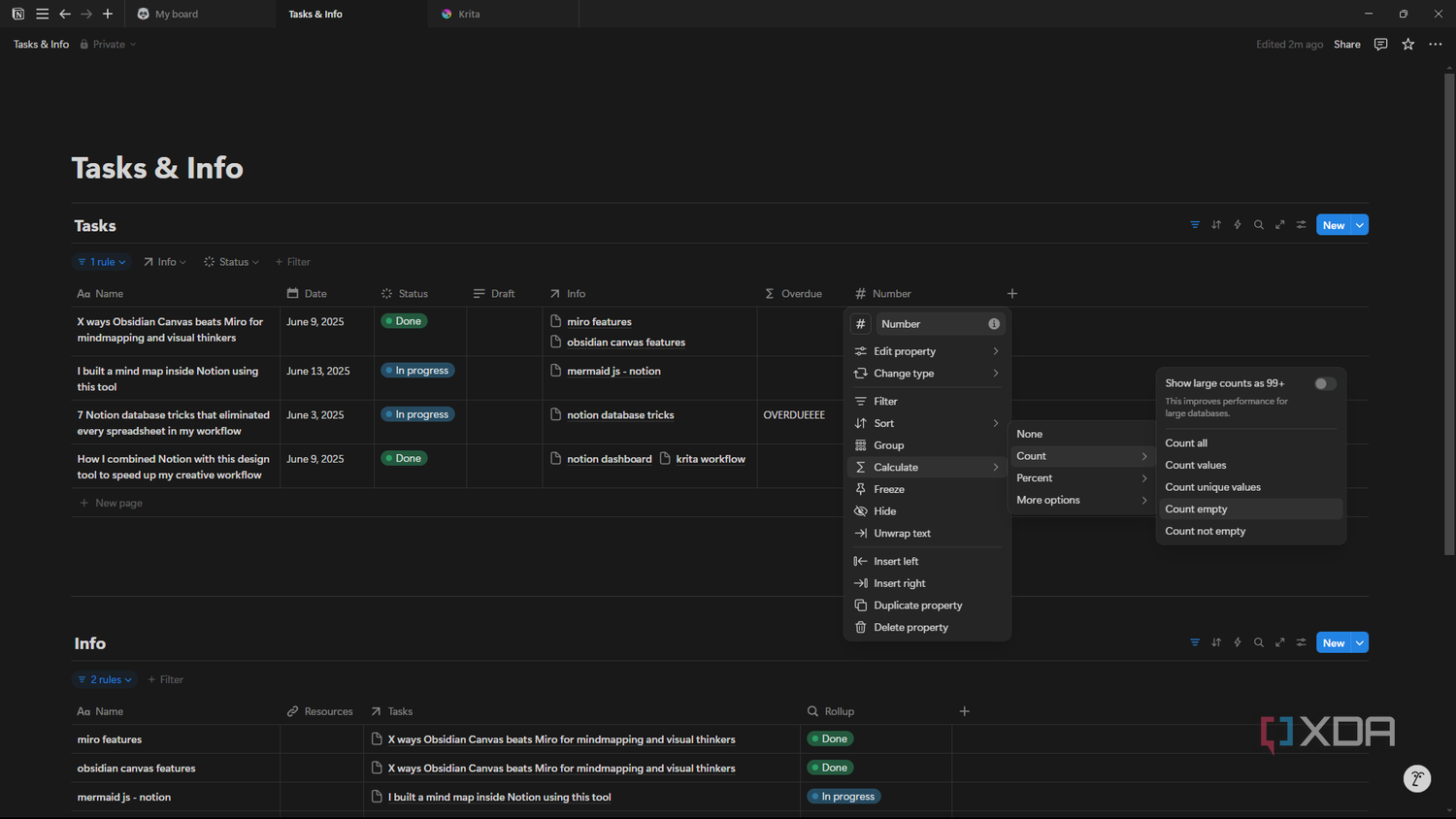Open the dropdown arrow beside Tasks New button
This screenshot has width=1456, height=819.
pos(1360,225)
